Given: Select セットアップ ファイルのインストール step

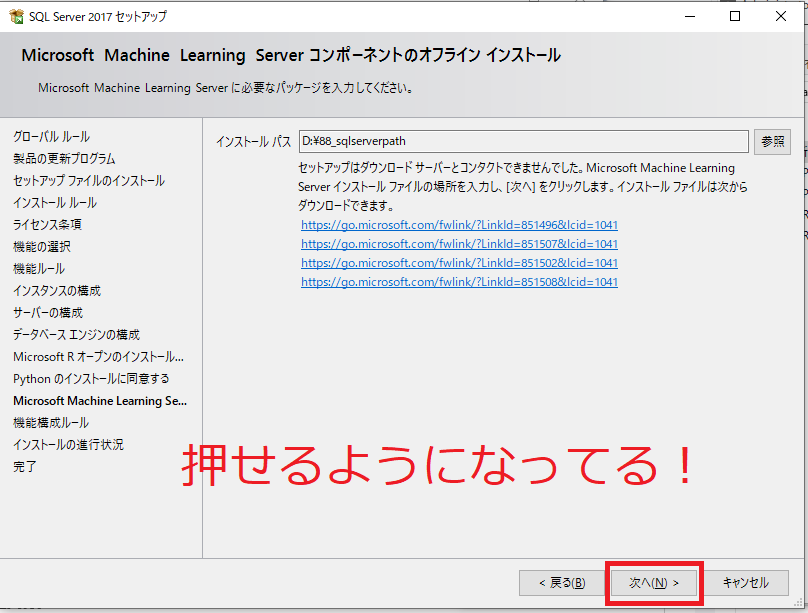Looking at the screenshot, I should point(89,181).
